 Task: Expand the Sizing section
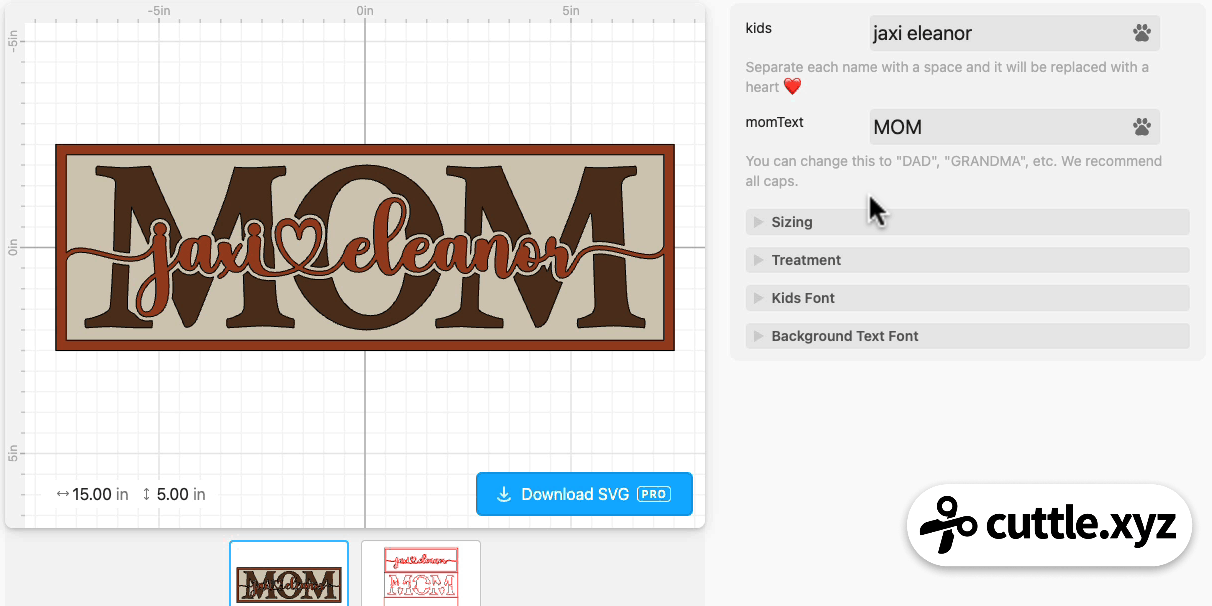pyautogui.click(x=967, y=222)
